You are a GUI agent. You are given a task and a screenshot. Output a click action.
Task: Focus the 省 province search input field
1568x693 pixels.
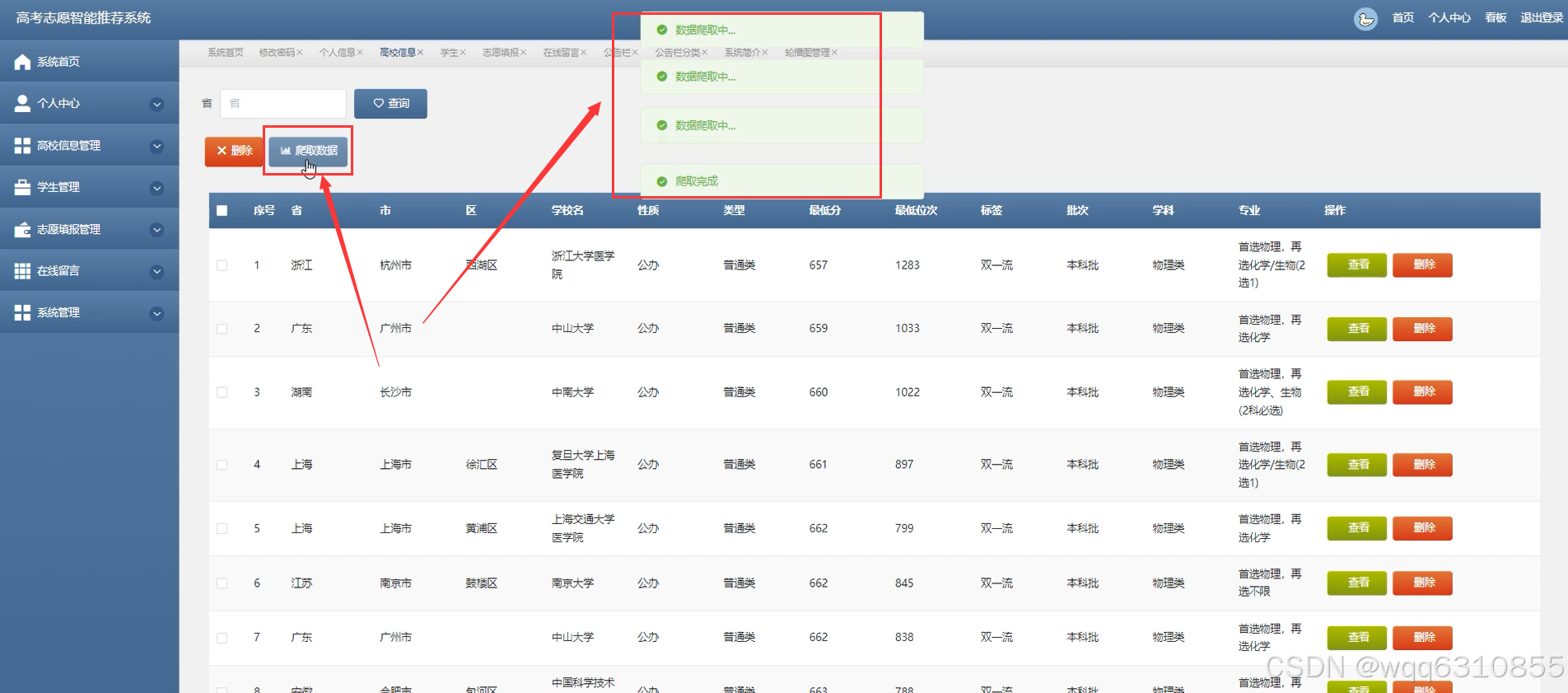(x=283, y=104)
